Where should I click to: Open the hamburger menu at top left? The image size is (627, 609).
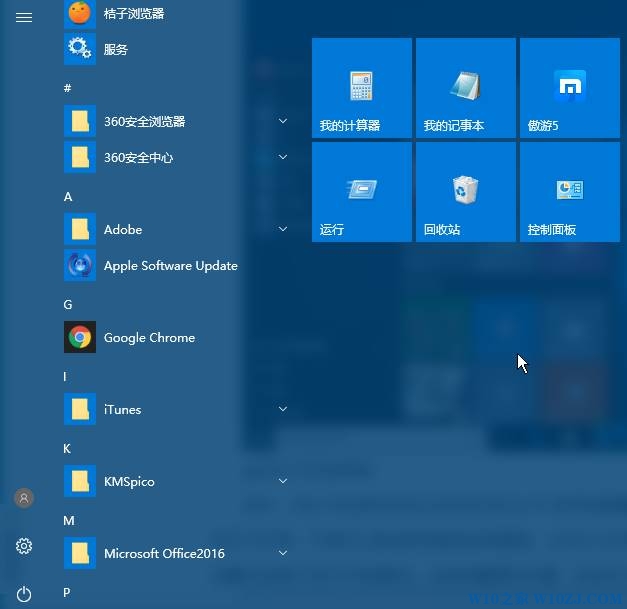click(x=24, y=18)
